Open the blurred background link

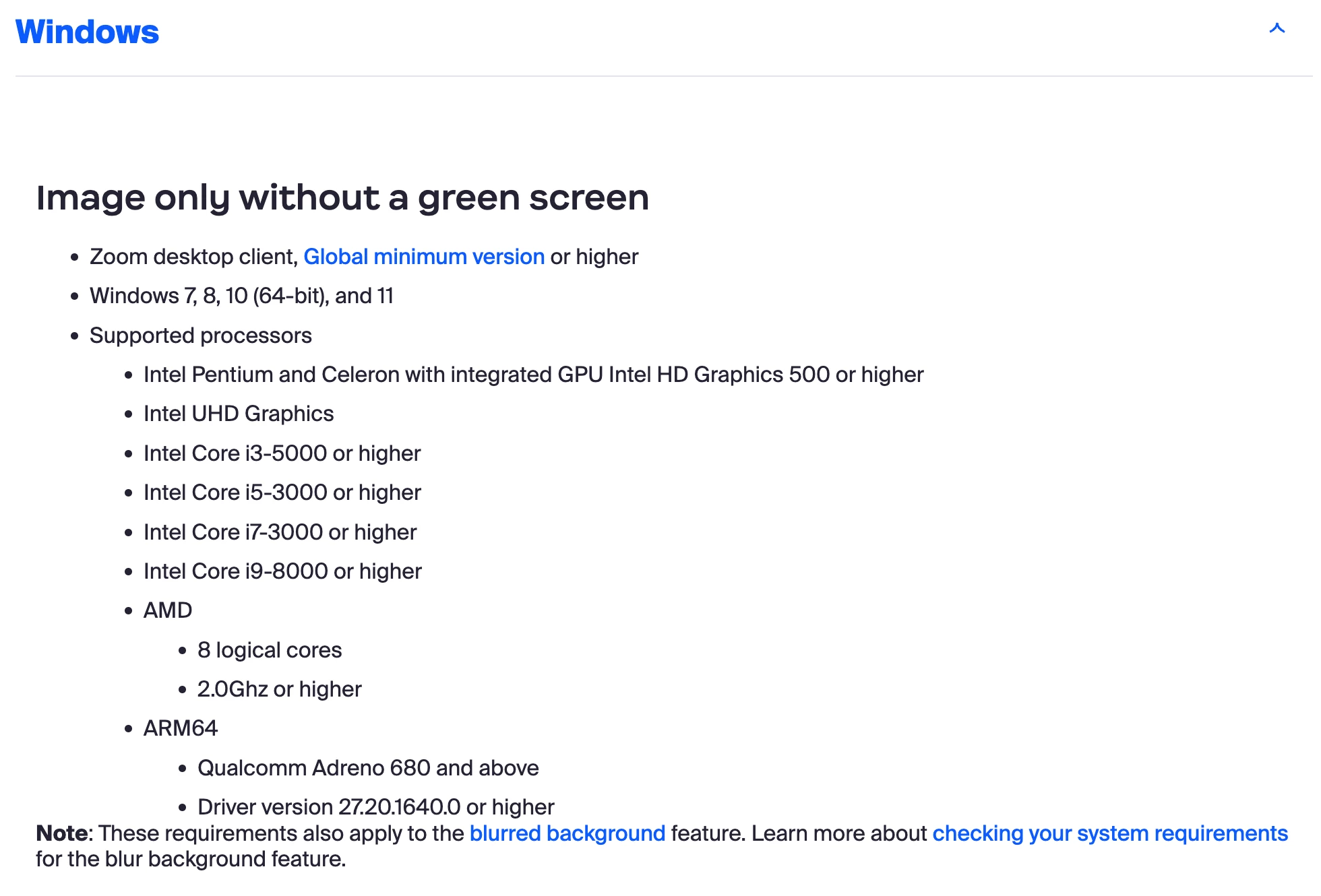click(x=567, y=833)
